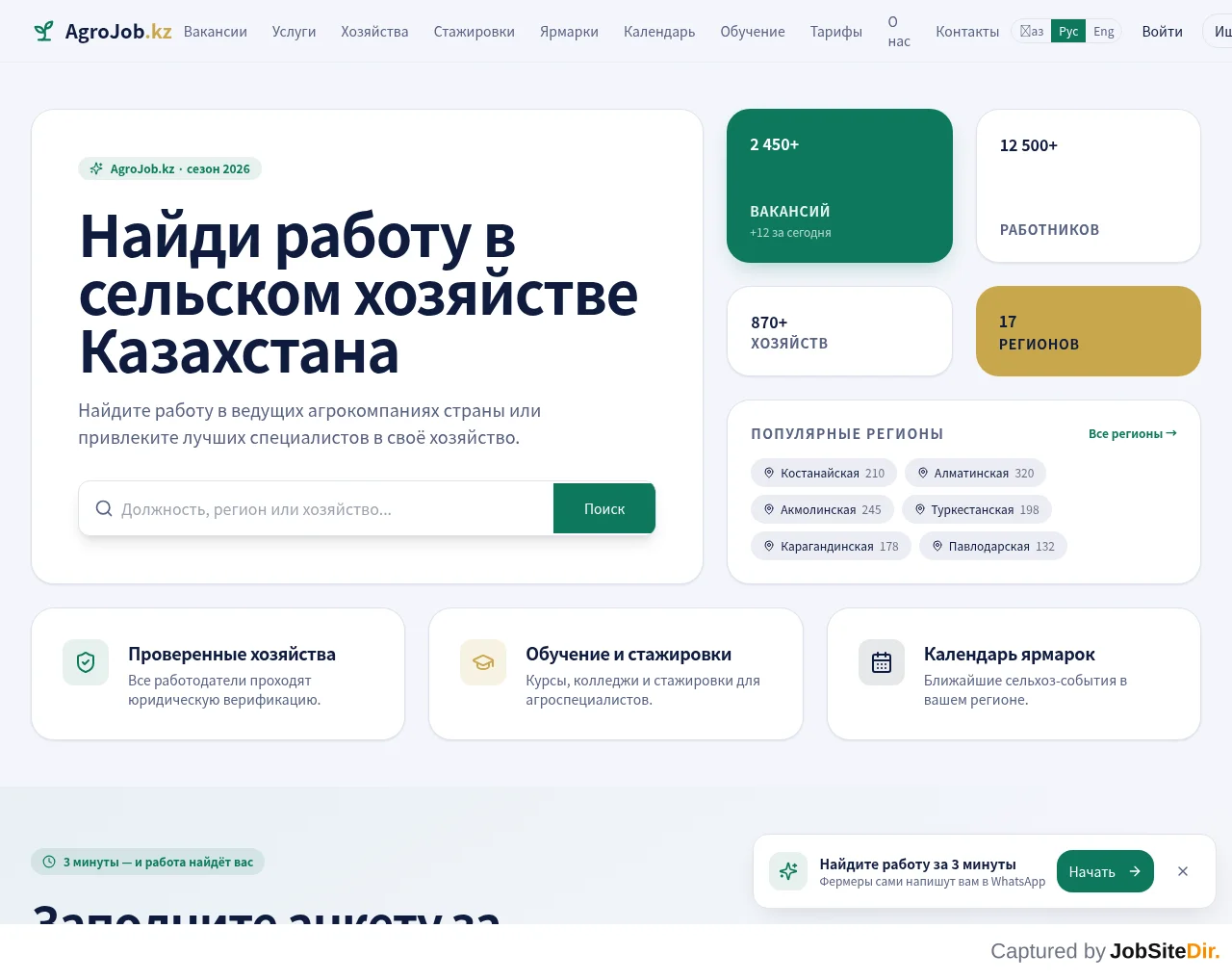The width and height of the screenshot is (1232, 980).
Task: Switch language to Eng
Action: click(1104, 31)
